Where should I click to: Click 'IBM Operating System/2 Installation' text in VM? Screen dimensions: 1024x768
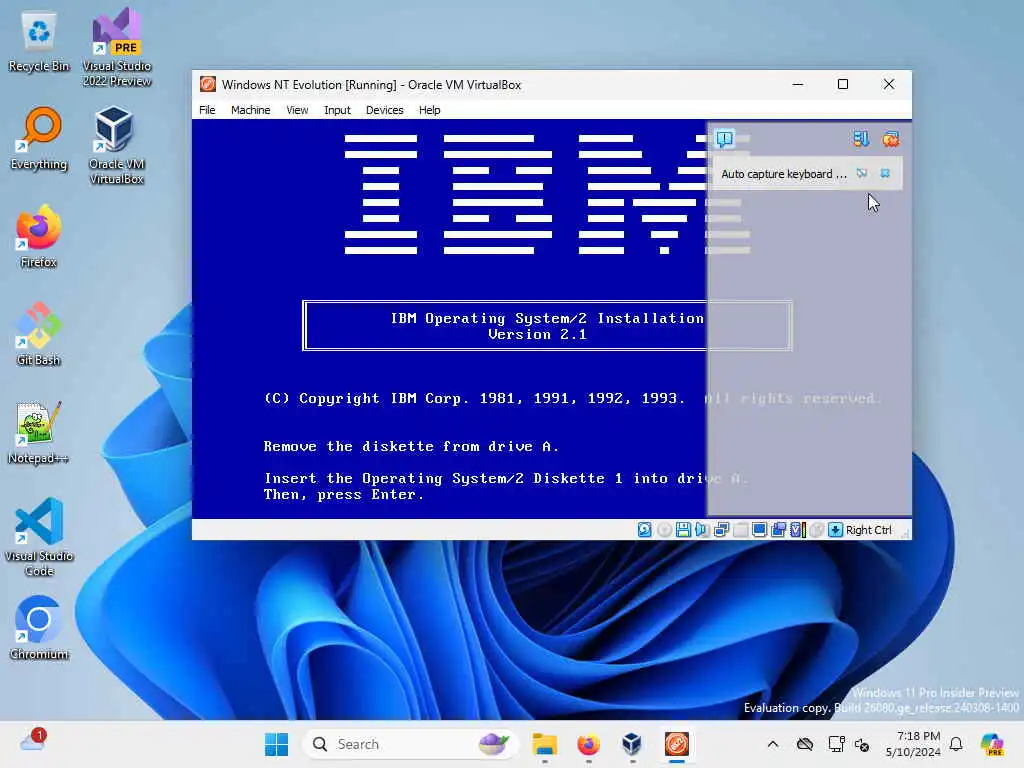point(547,318)
